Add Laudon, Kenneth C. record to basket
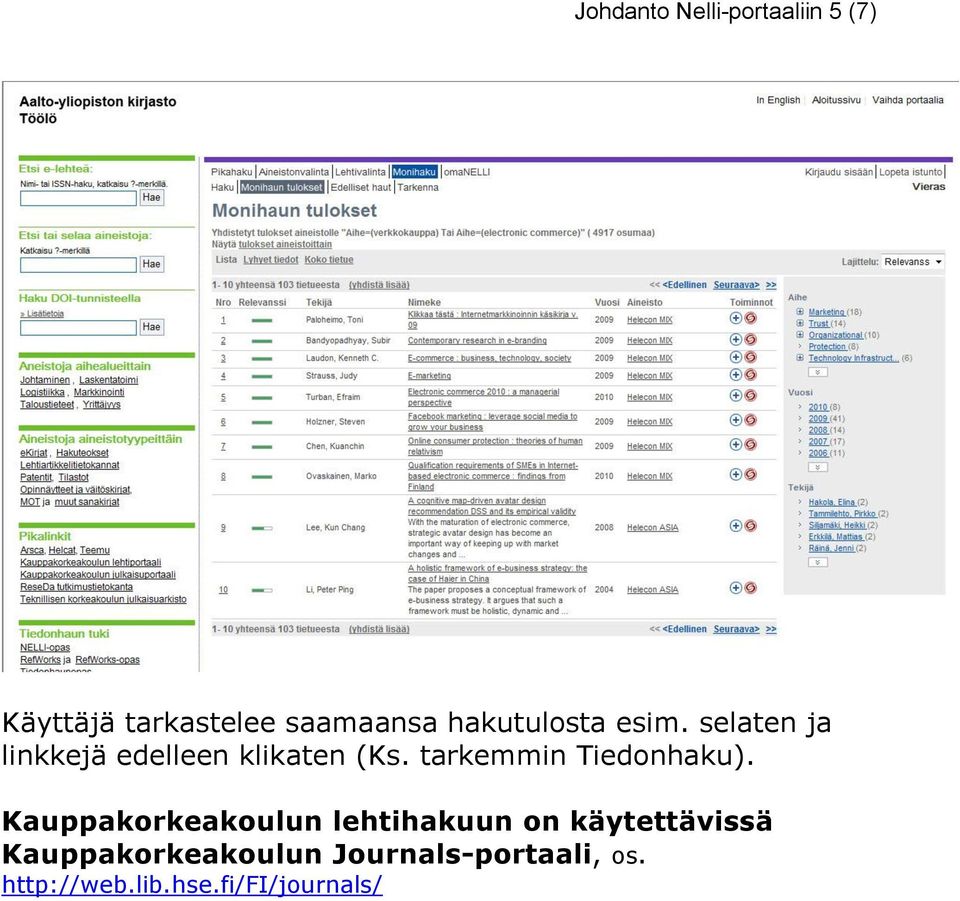This screenshot has width=960, height=901. (x=735, y=357)
